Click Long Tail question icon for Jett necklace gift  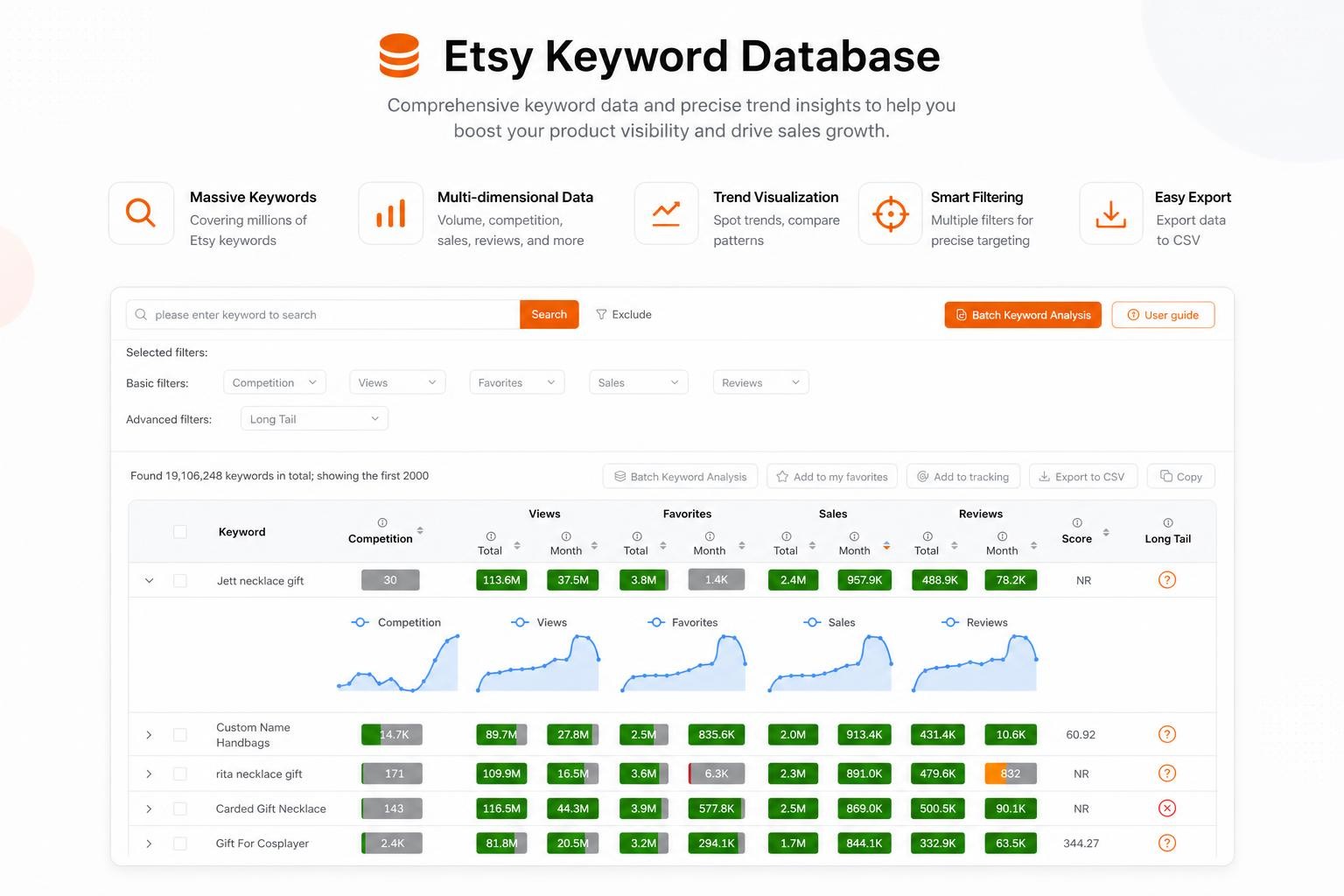point(1167,579)
